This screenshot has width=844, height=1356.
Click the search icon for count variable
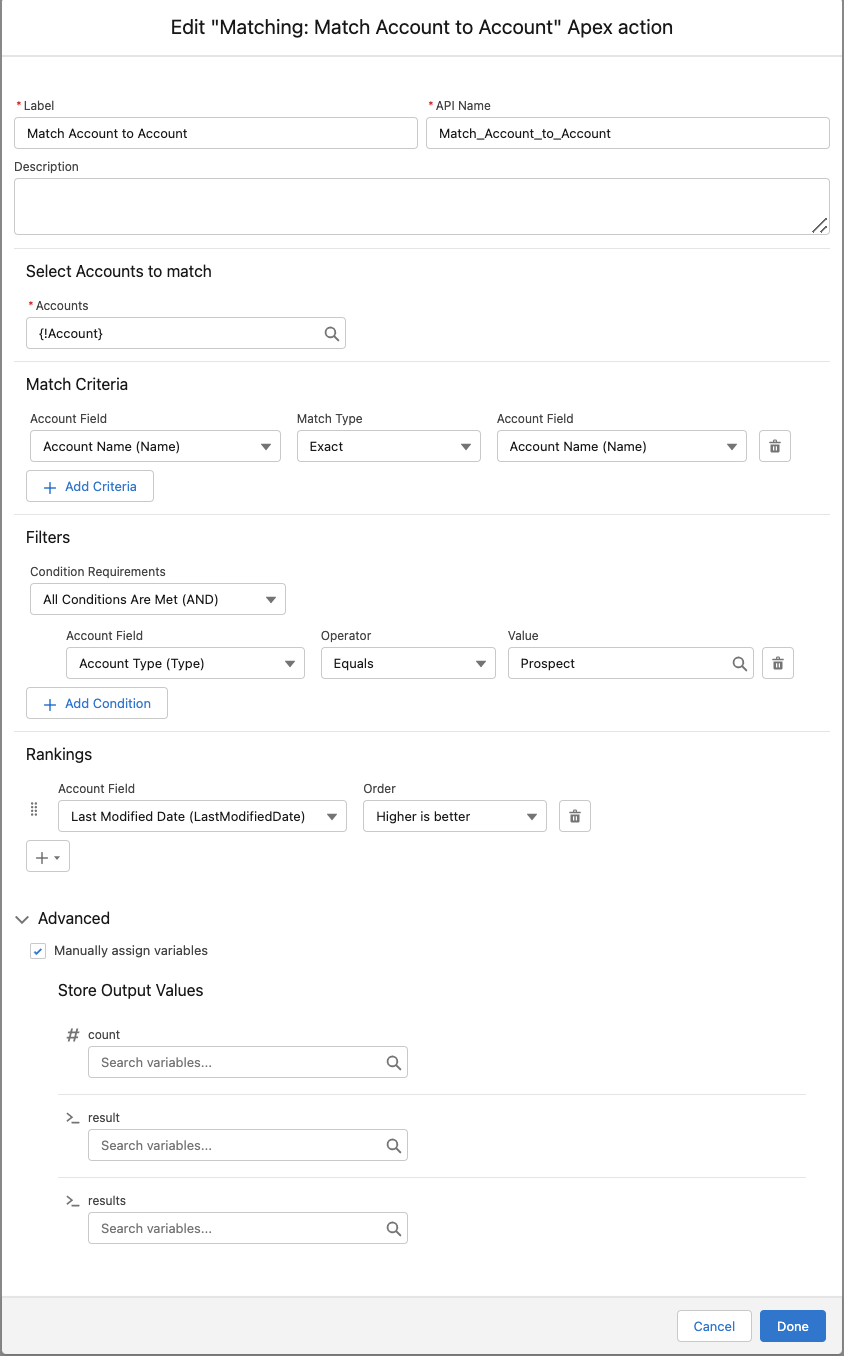(394, 1063)
